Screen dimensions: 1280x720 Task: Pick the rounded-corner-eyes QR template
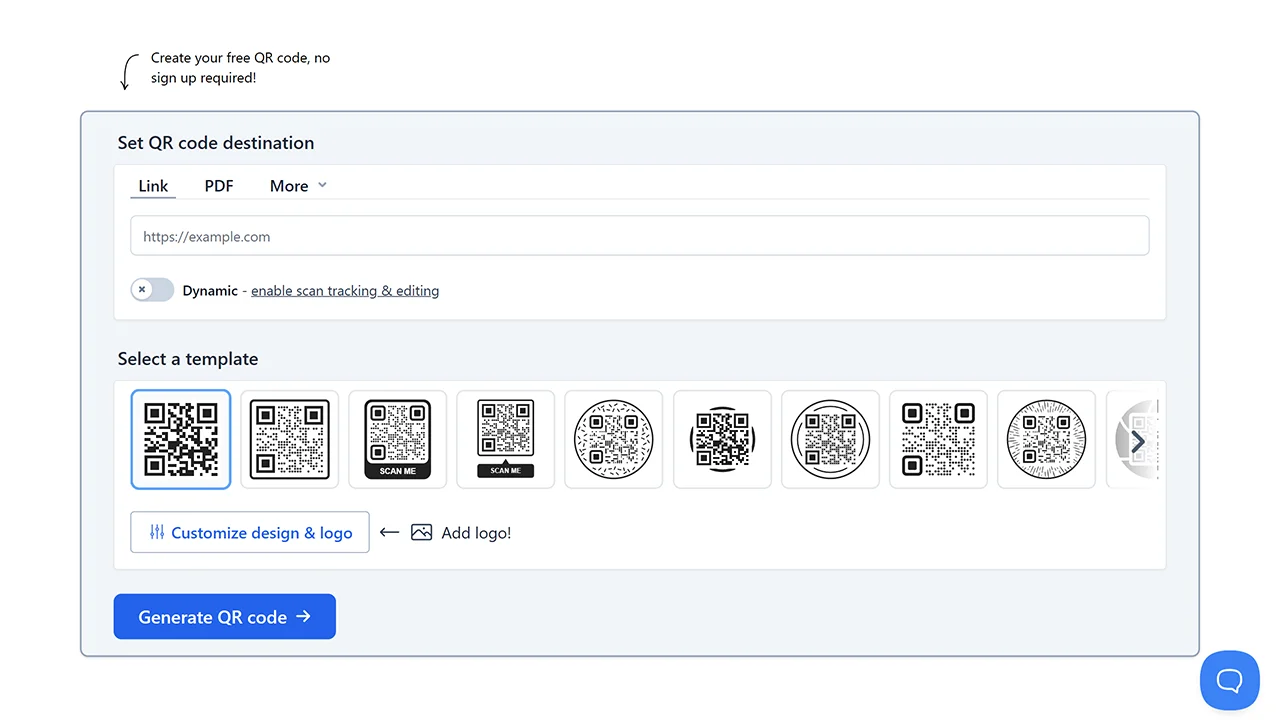click(x=938, y=439)
